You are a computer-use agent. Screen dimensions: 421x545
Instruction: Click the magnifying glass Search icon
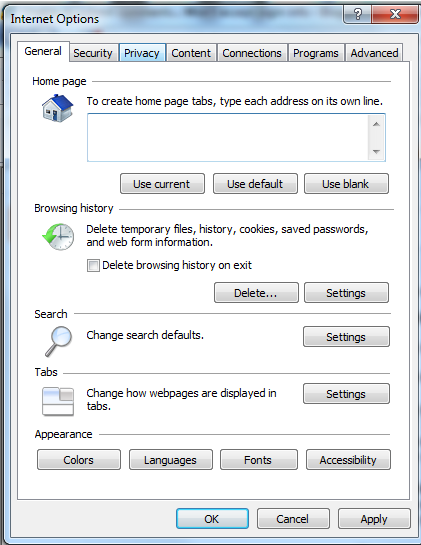pyautogui.click(x=58, y=341)
